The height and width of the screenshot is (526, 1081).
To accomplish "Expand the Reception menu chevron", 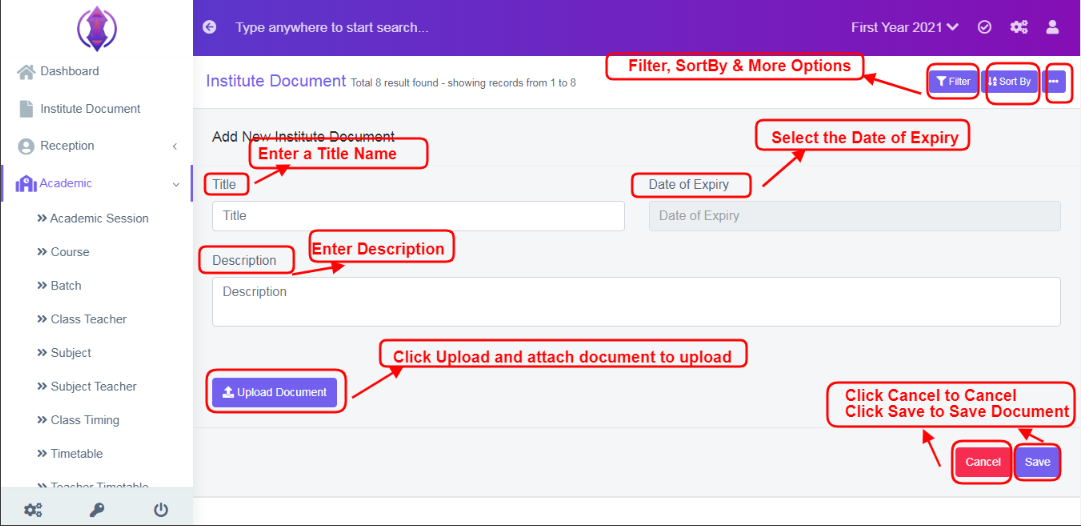I will [x=175, y=146].
